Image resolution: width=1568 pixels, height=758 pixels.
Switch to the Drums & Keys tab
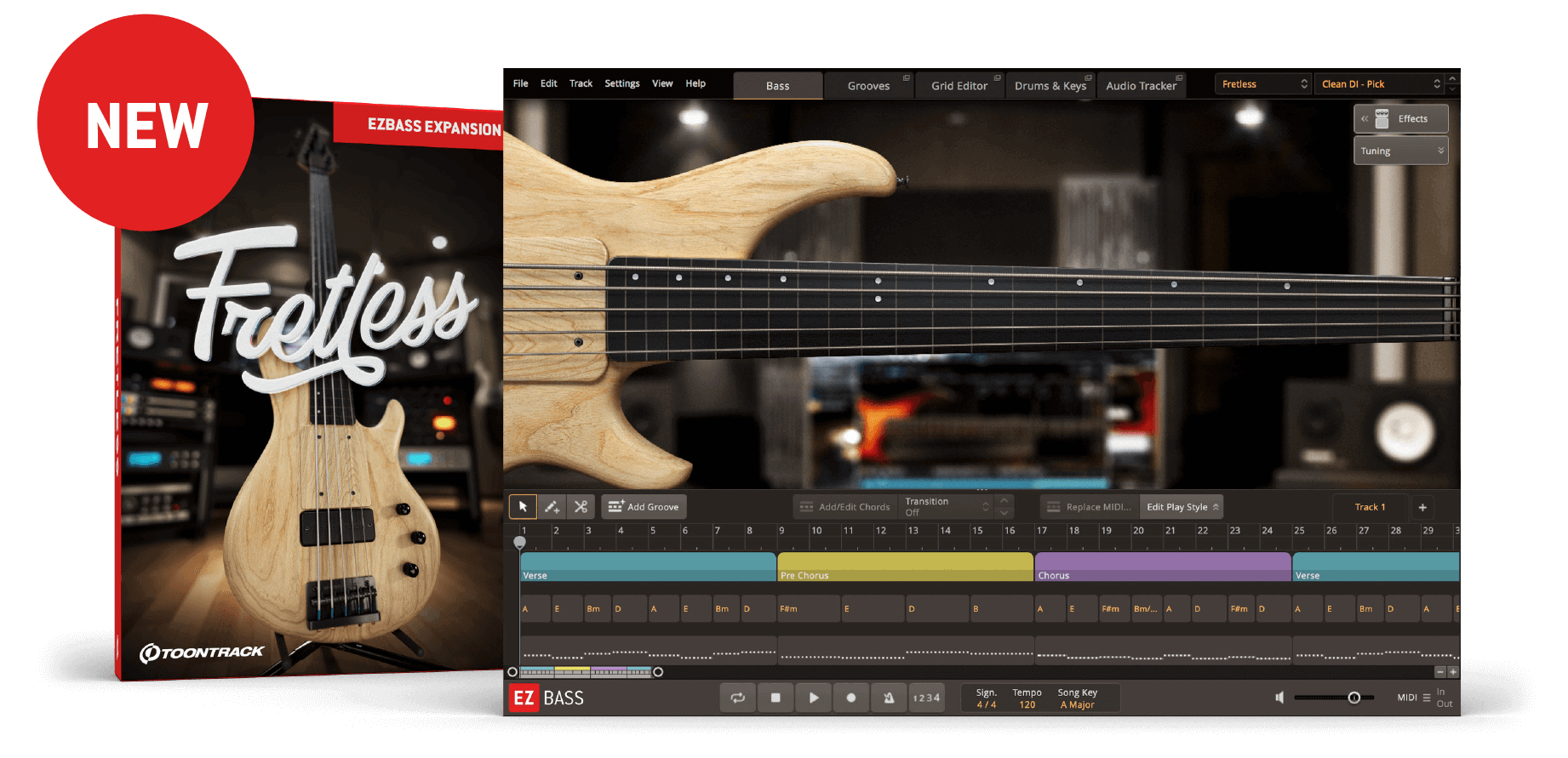(x=1050, y=85)
